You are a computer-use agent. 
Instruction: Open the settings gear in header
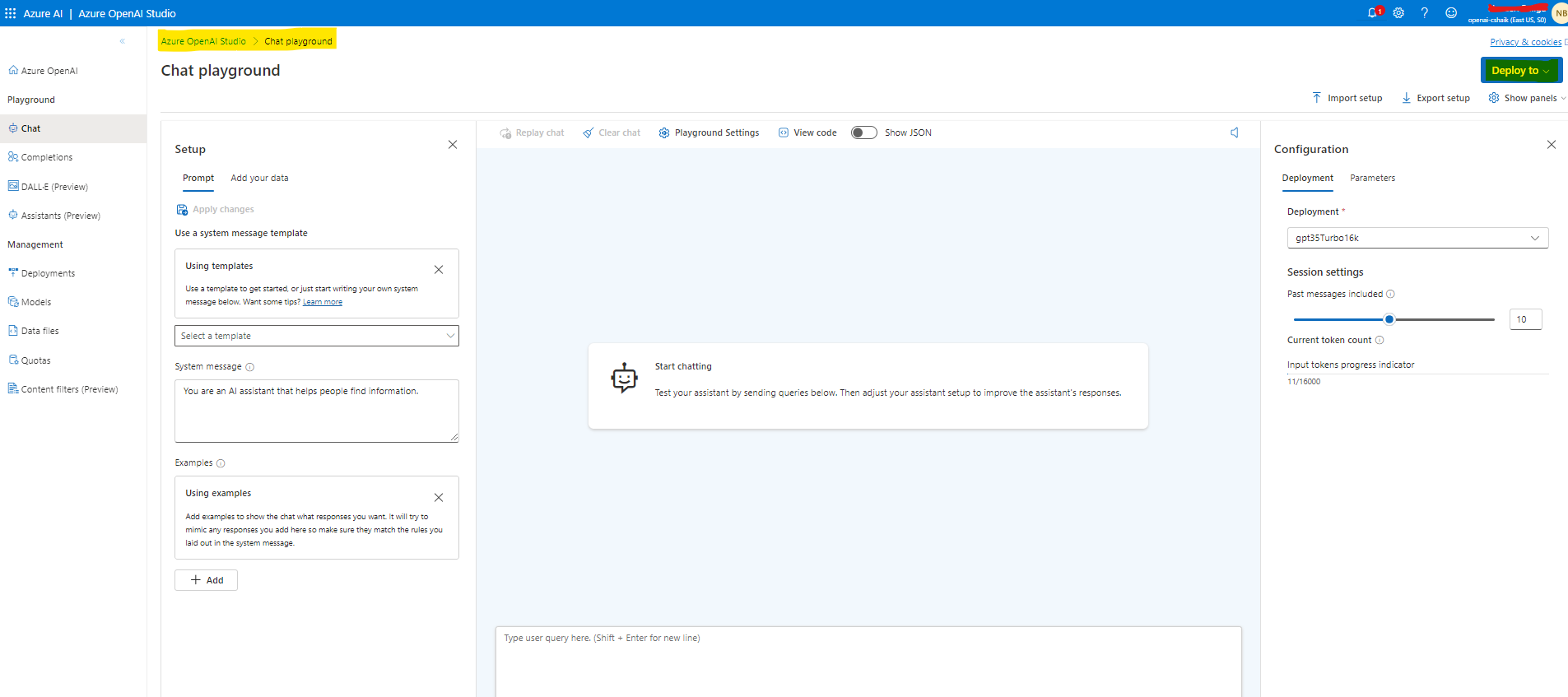(1398, 13)
